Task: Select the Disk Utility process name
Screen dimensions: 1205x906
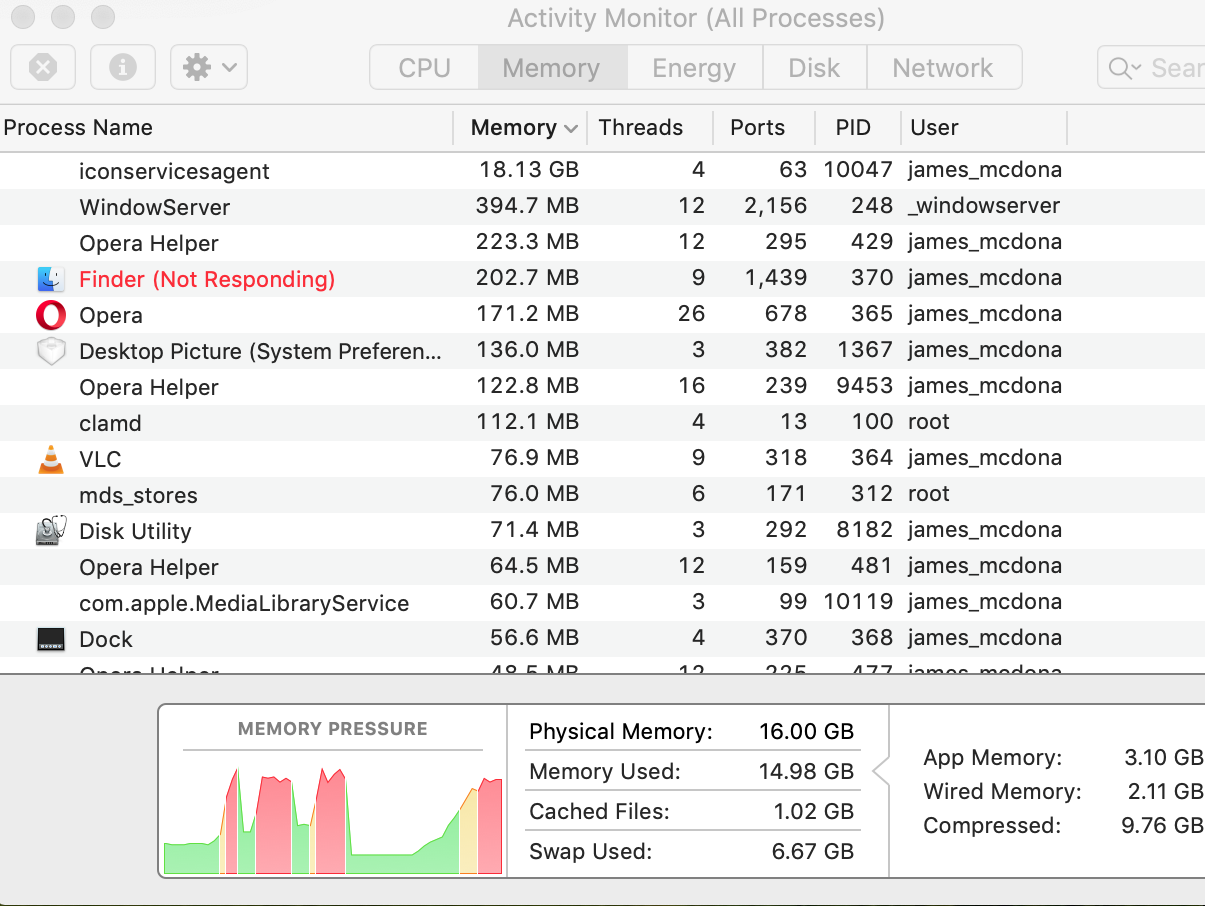Action: click(135, 532)
